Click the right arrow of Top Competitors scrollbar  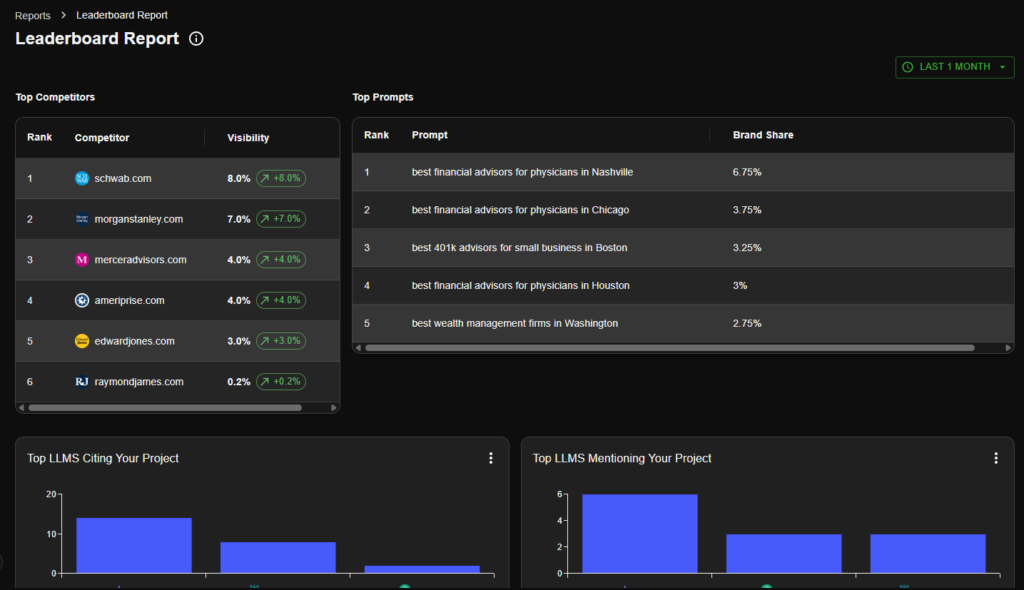point(334,408)
